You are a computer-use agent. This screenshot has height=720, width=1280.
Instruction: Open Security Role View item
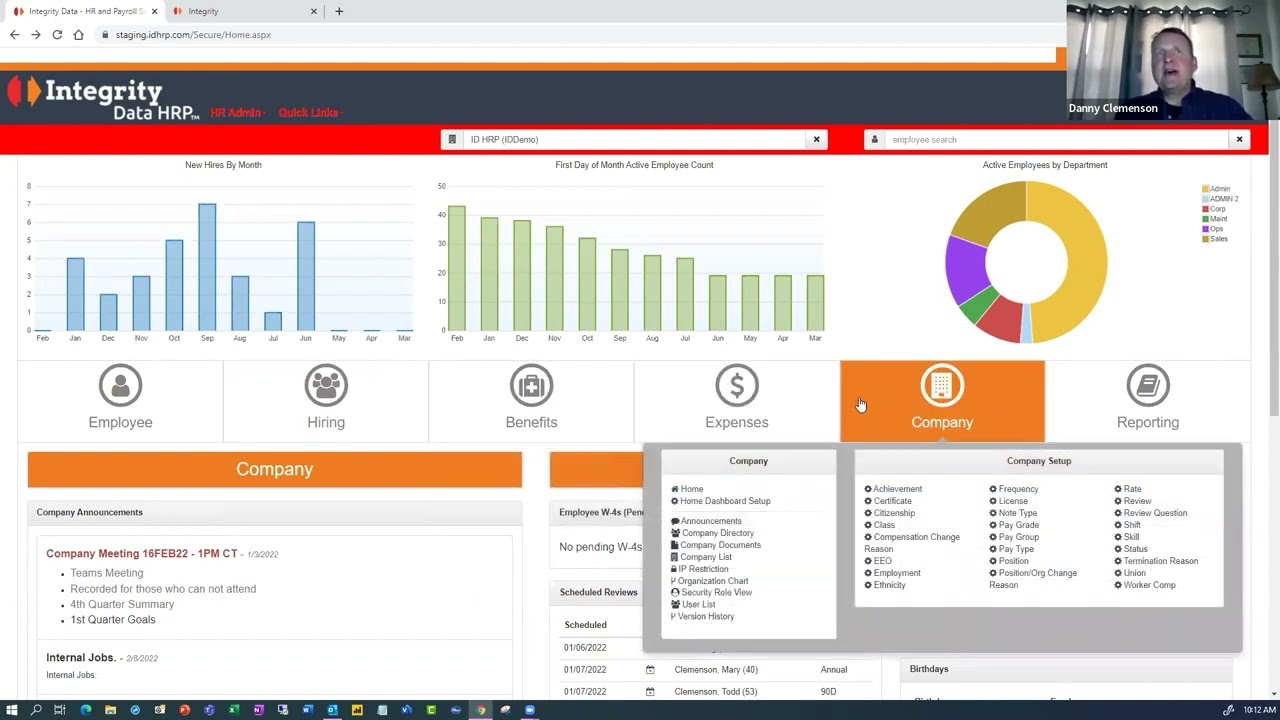tap(711, 592)
